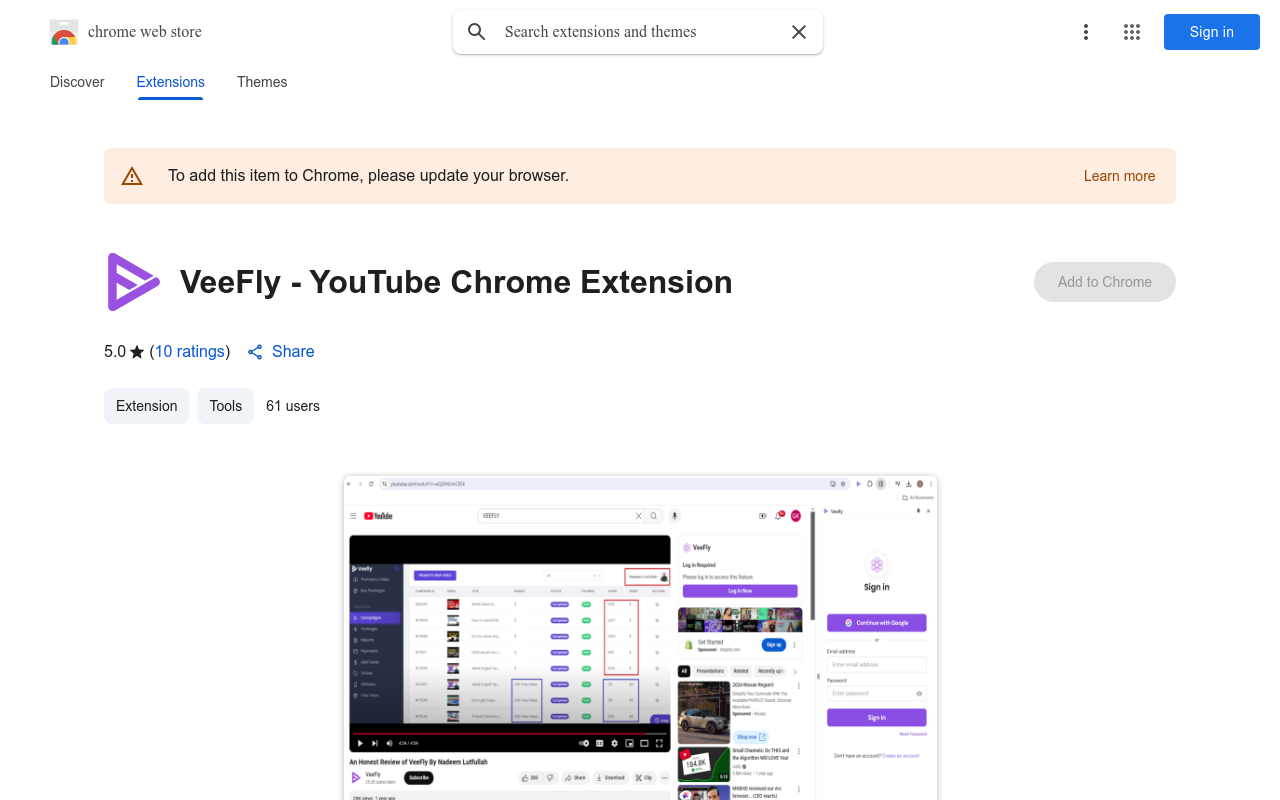Click the purple Log in Now button in preview
This screenshot has height=800, width=1280.
(740, 591)
